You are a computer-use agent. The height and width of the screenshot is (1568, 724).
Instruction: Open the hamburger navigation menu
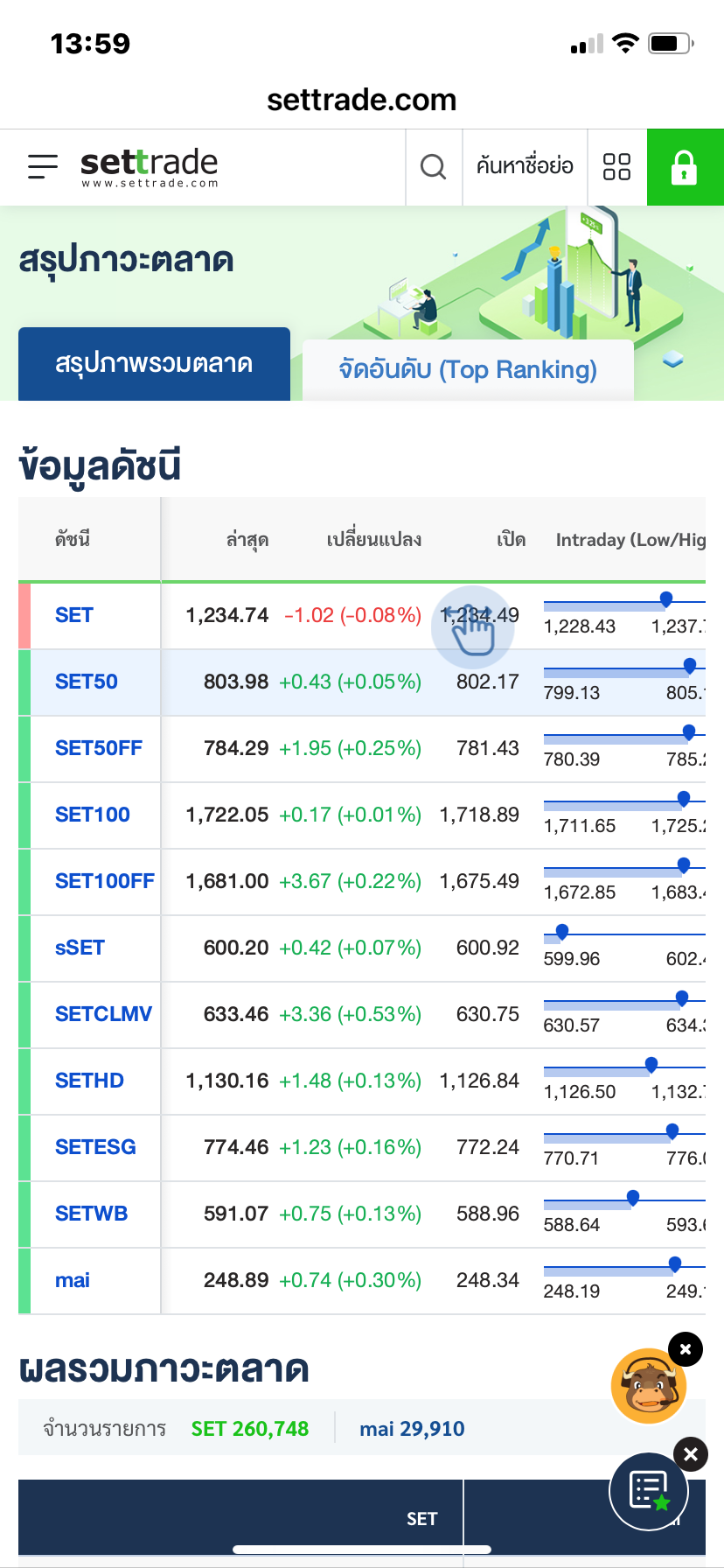coord(42,166)
